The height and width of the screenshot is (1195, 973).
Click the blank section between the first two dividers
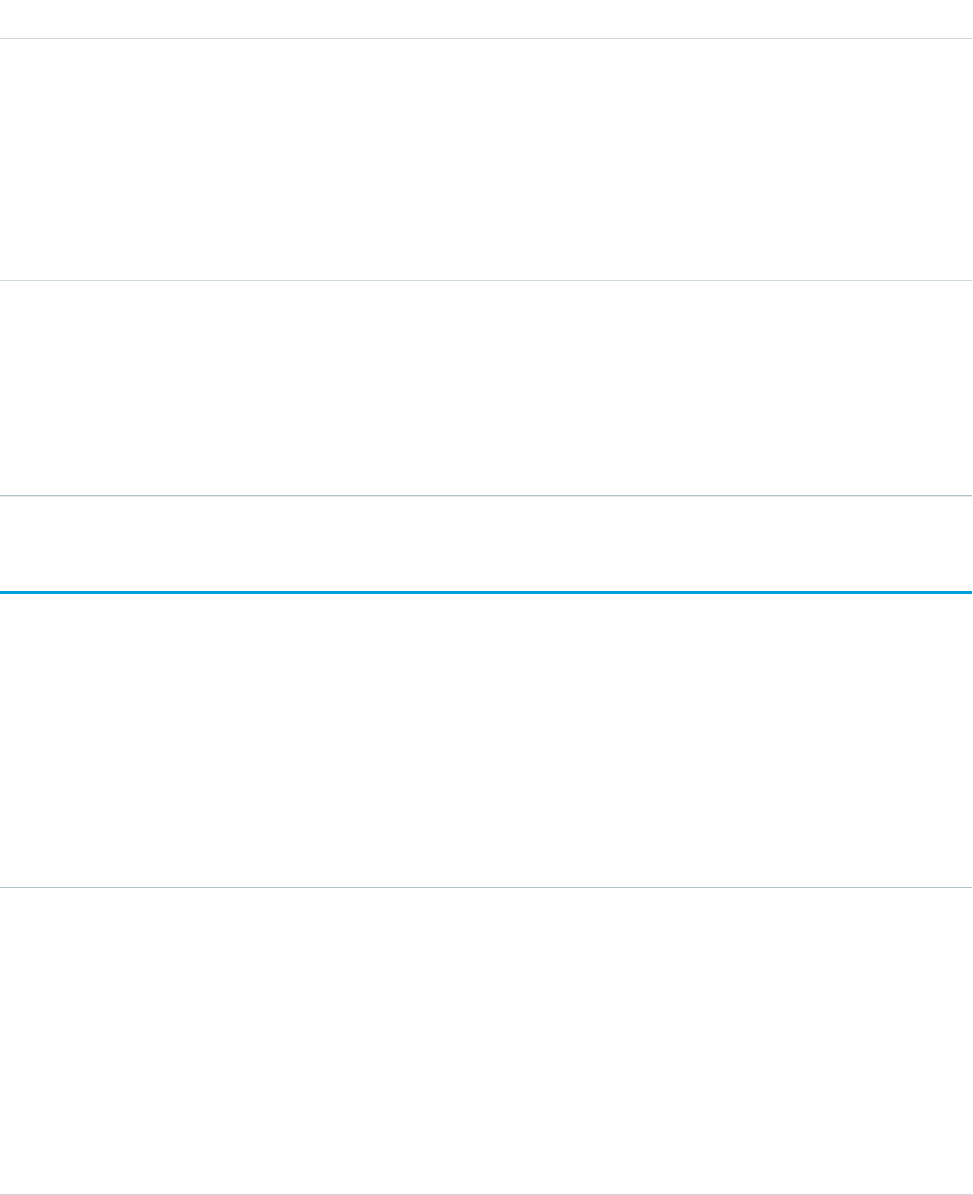pyautogui.click(x=486, y=159)
